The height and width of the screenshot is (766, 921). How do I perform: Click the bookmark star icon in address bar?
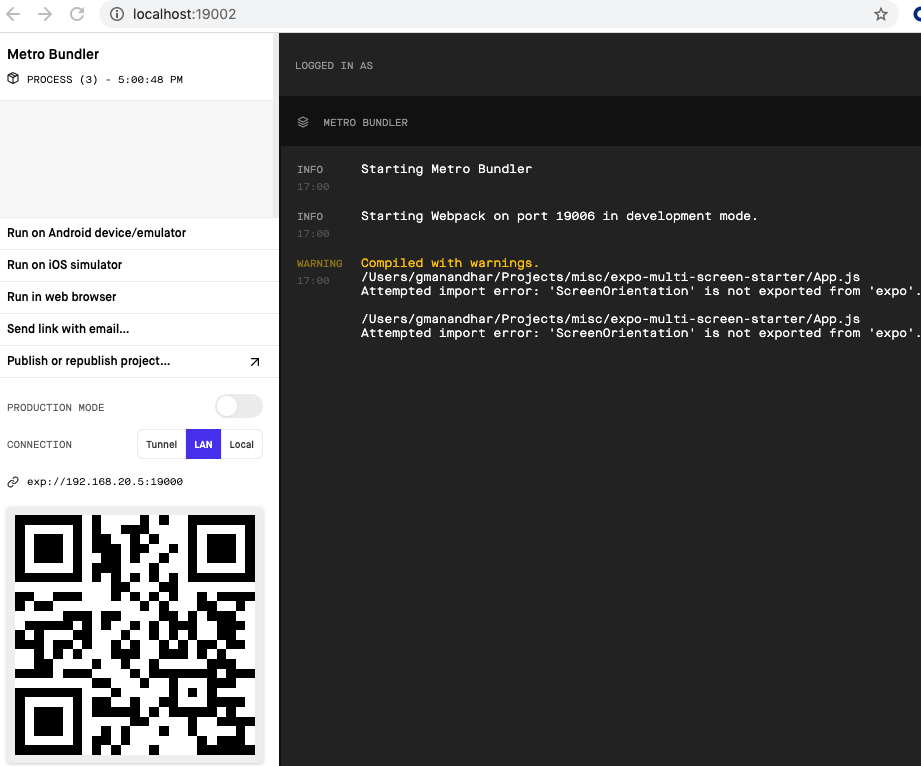(881, 15)
